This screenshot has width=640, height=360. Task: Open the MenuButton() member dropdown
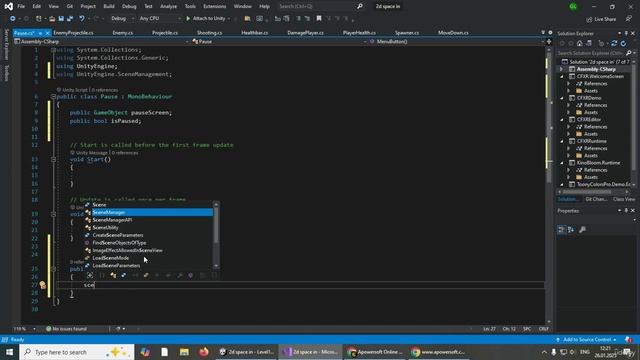(x=456, y=42)
